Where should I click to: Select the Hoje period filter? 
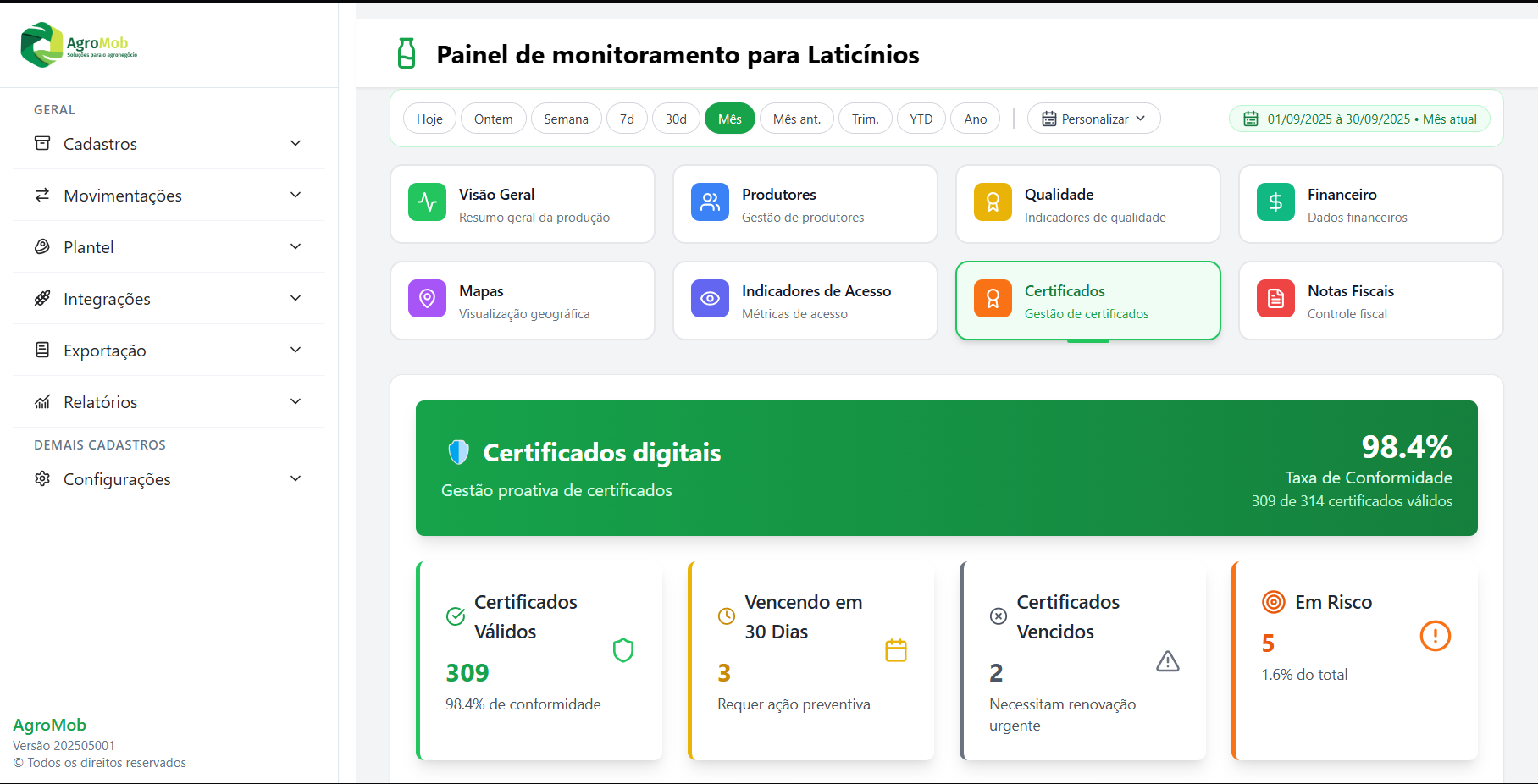pyautogui.click(x=429, y=119)
